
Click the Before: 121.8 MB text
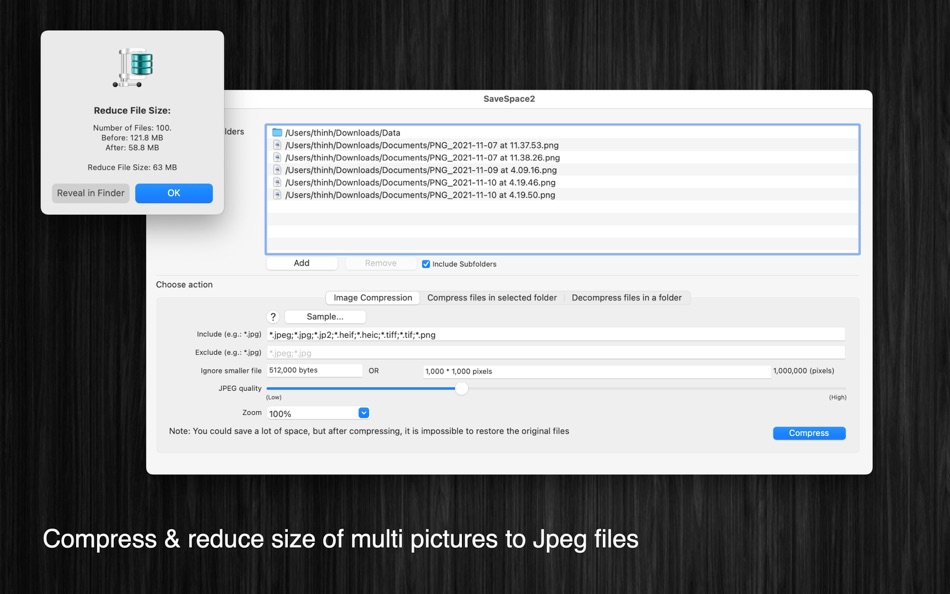pyautogui.click(x=132, y=138)
